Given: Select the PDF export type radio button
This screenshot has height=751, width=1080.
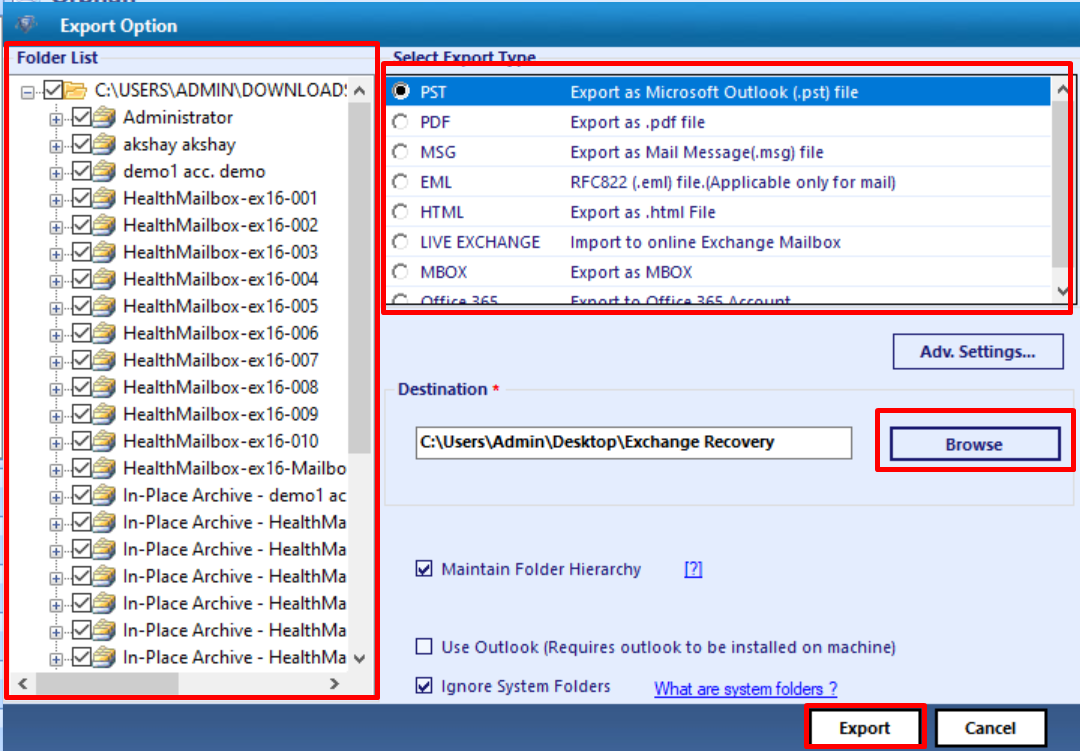Looking at the screenshot, I should tap(400, 122).
